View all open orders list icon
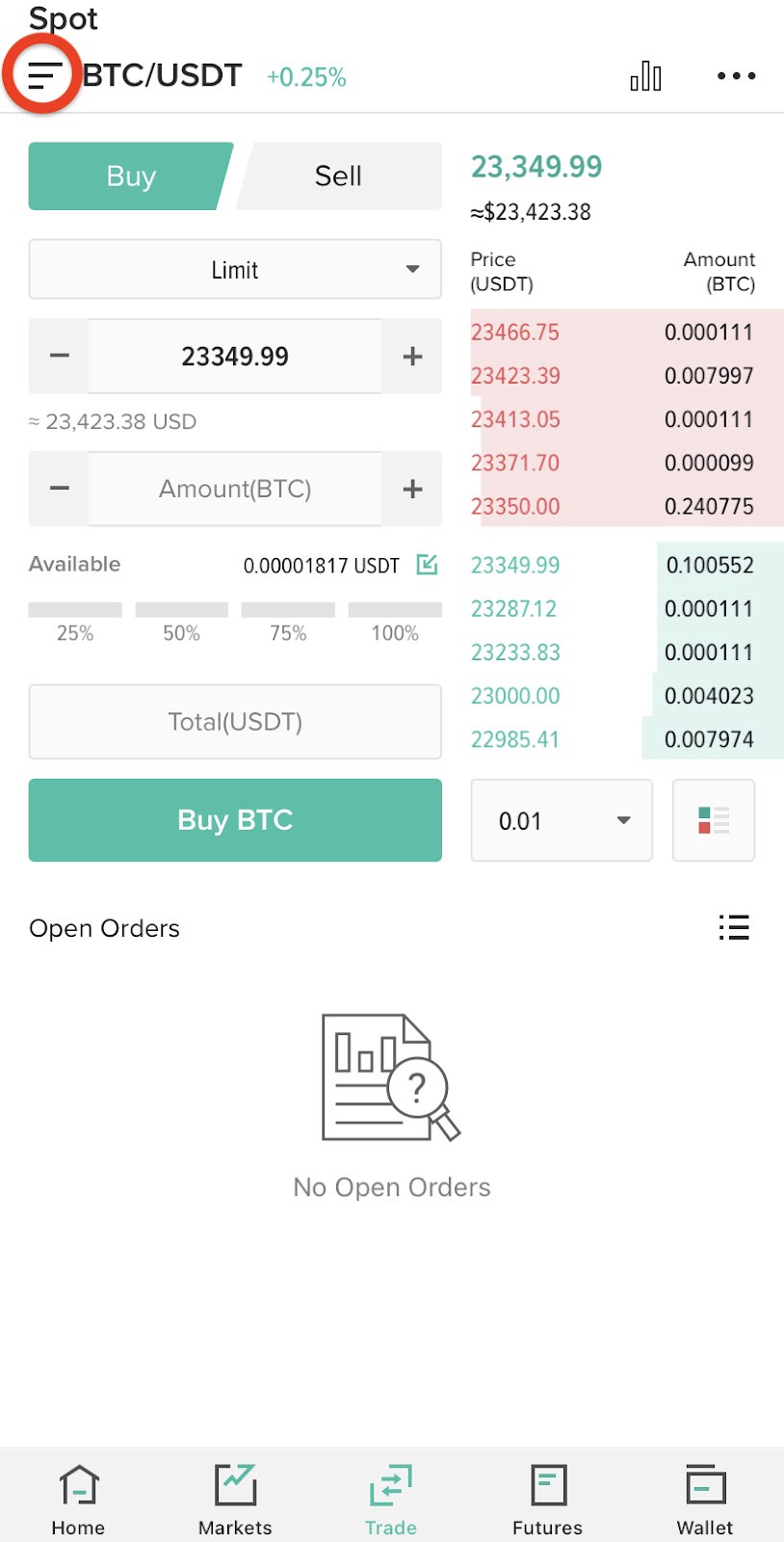 733,928
